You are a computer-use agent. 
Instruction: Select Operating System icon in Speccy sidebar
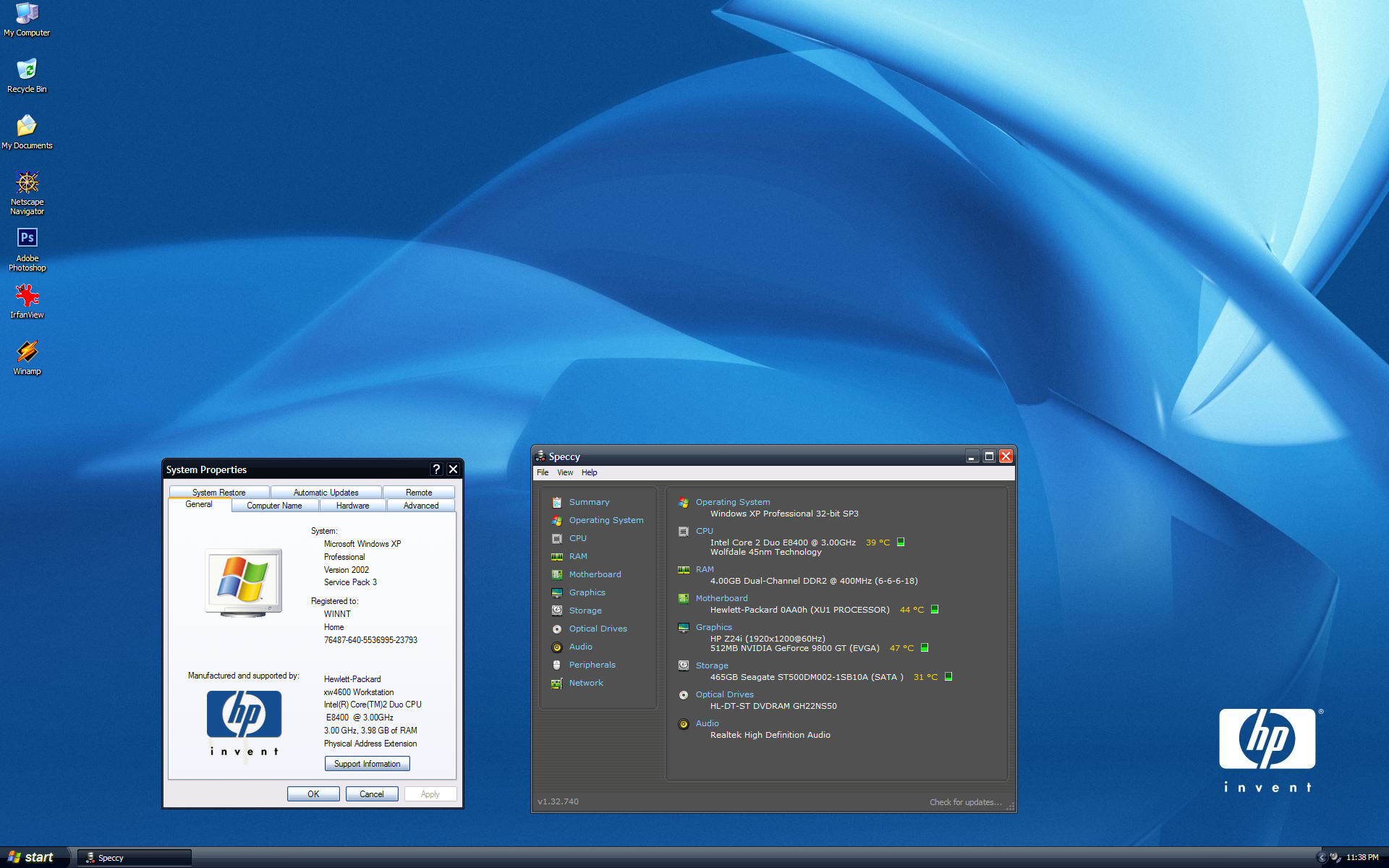tap(557, 520)
